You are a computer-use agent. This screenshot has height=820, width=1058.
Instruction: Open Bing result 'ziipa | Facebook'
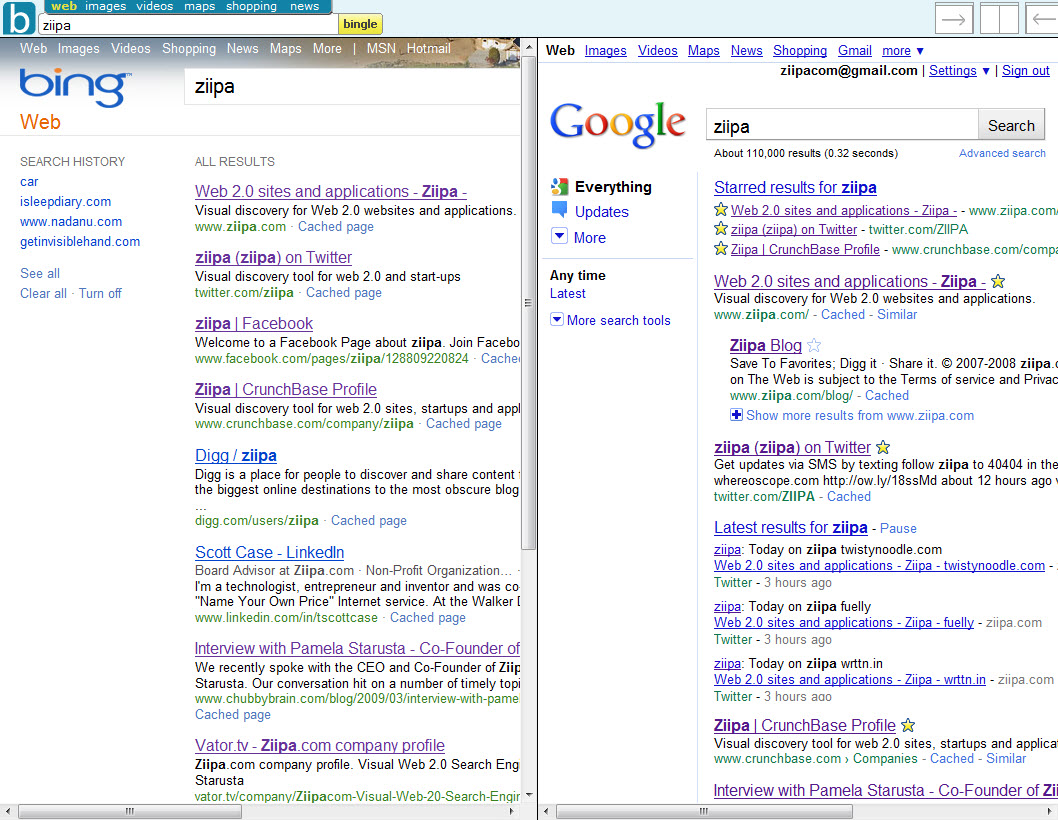254,323
